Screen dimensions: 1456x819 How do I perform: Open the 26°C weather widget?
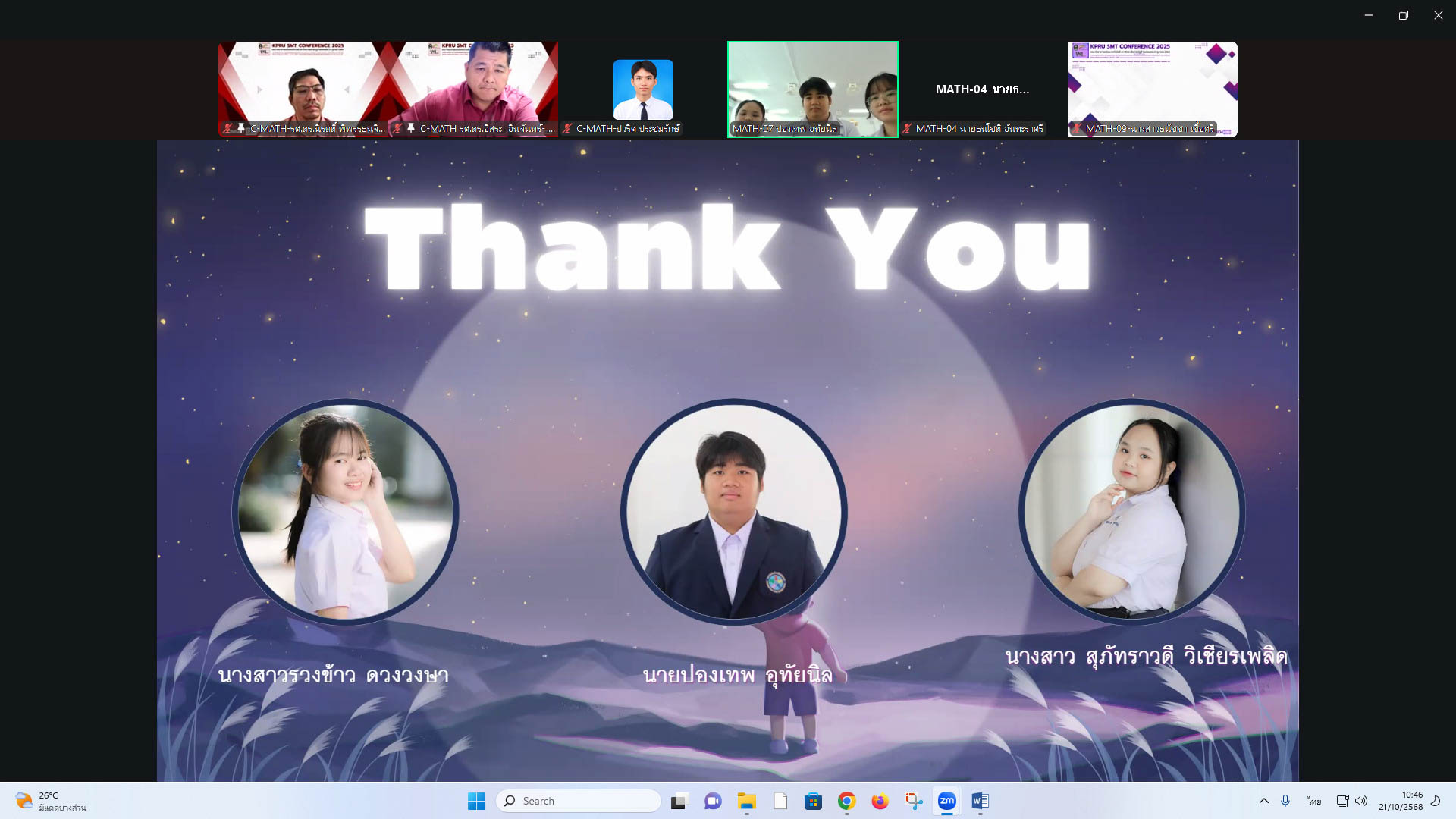click(x=50, y=801)
